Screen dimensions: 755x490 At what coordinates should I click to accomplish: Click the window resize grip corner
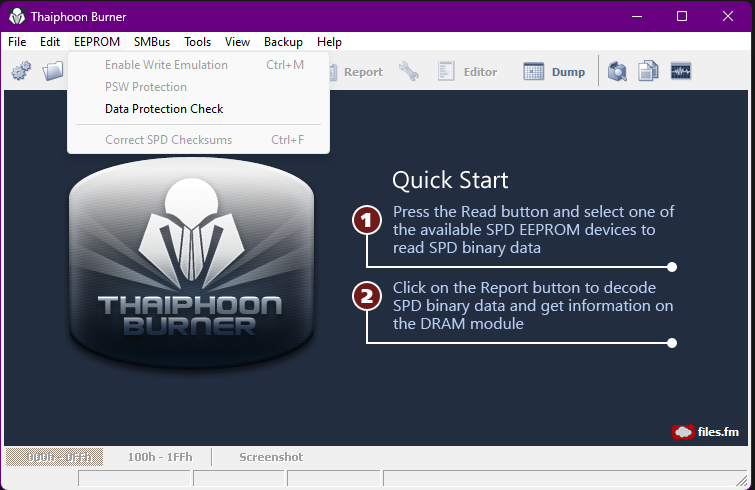pyautogui.click(x=742, y=480)
